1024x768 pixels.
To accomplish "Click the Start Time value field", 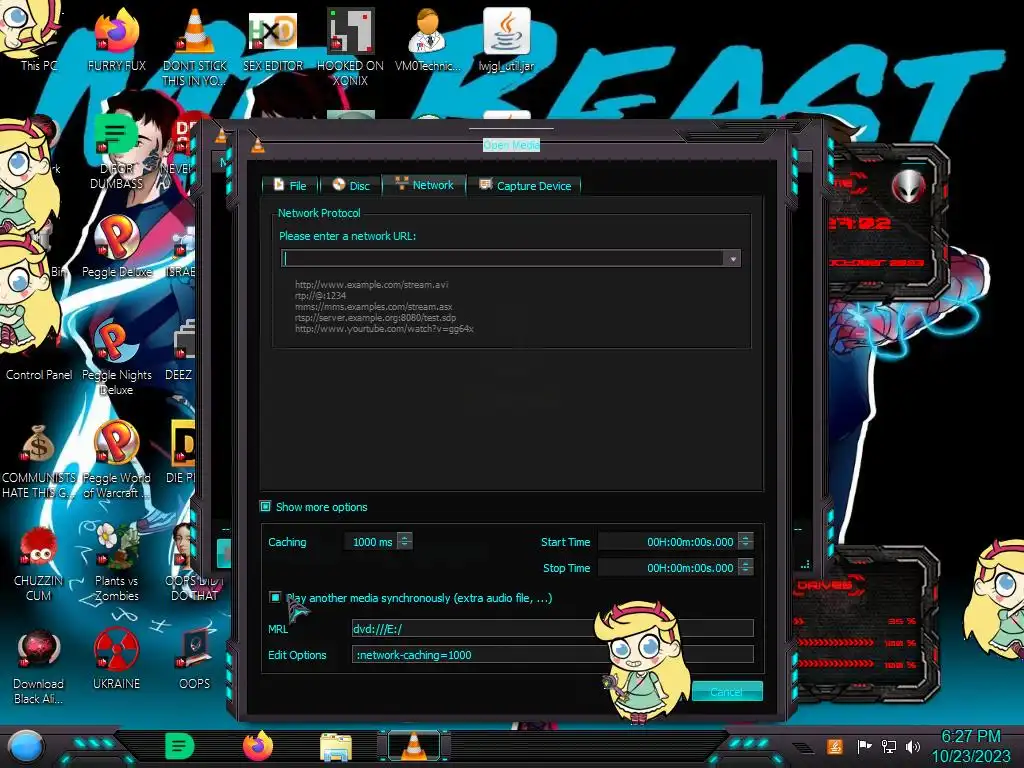I will [x=667, y=541].
